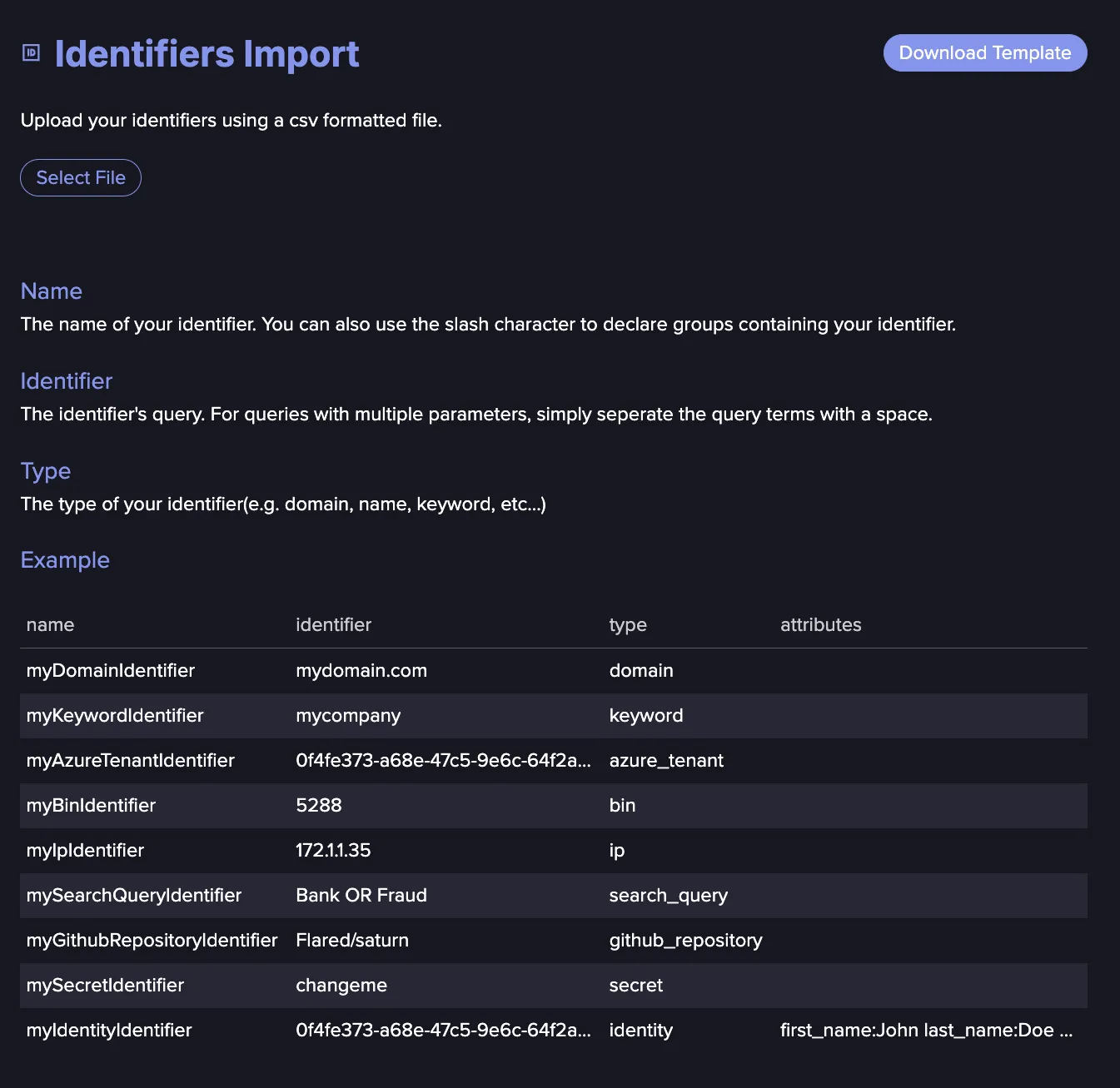
Task: Click the first_name:John attributes cell
Action: pyautogui.click(x=926, y=1031)
